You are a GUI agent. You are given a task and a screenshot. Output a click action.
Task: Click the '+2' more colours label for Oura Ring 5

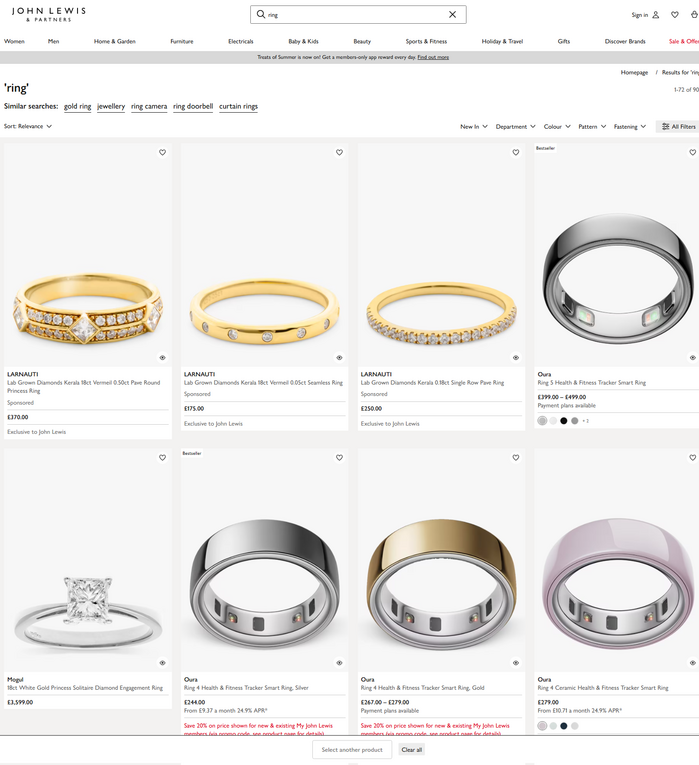coord(585,421)
